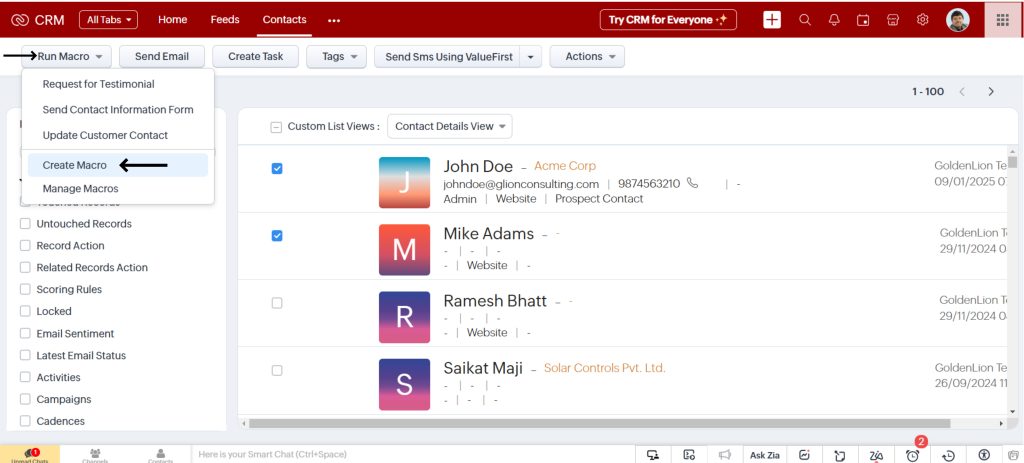Click the reminders alarm clock icon

912,455
